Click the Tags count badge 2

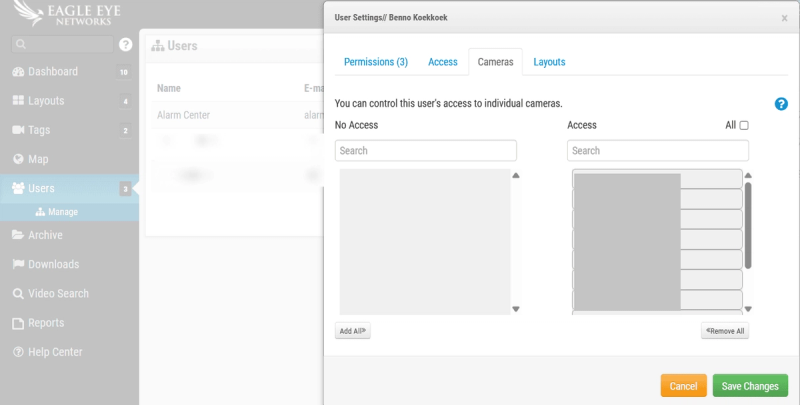[126, 131]
